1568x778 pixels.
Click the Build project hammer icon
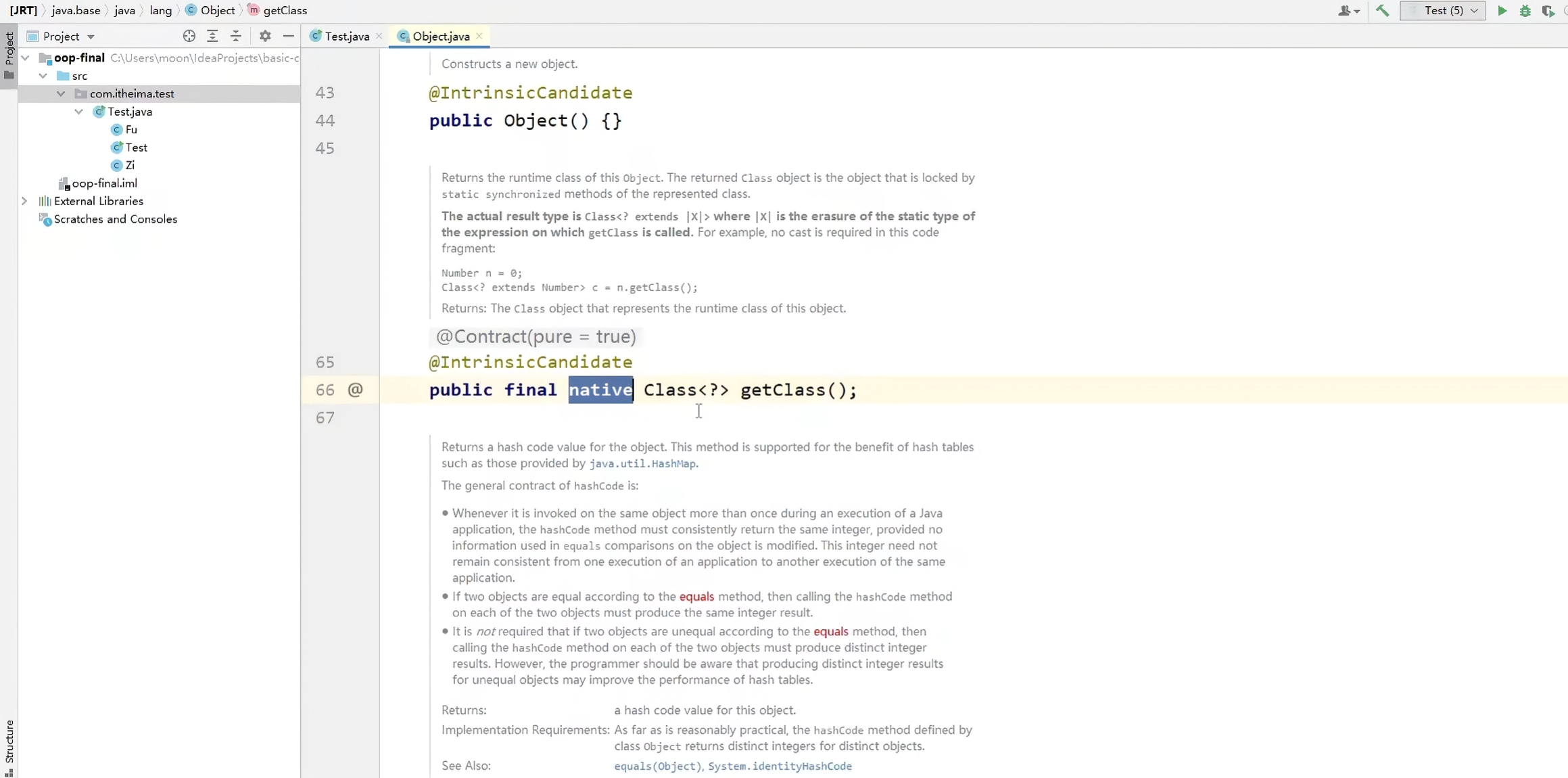pos(1382,10)
